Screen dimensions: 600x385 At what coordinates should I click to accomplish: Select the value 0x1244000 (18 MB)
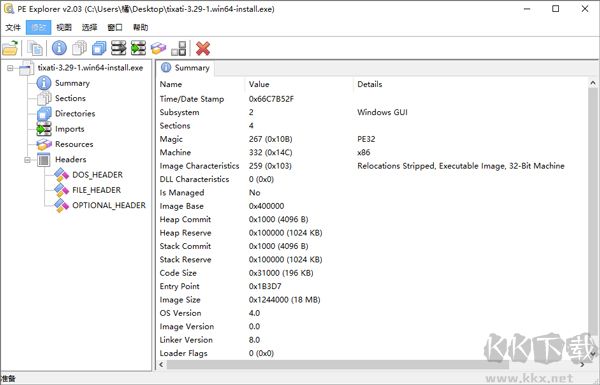pyautogui.click(x=284, y=300)
